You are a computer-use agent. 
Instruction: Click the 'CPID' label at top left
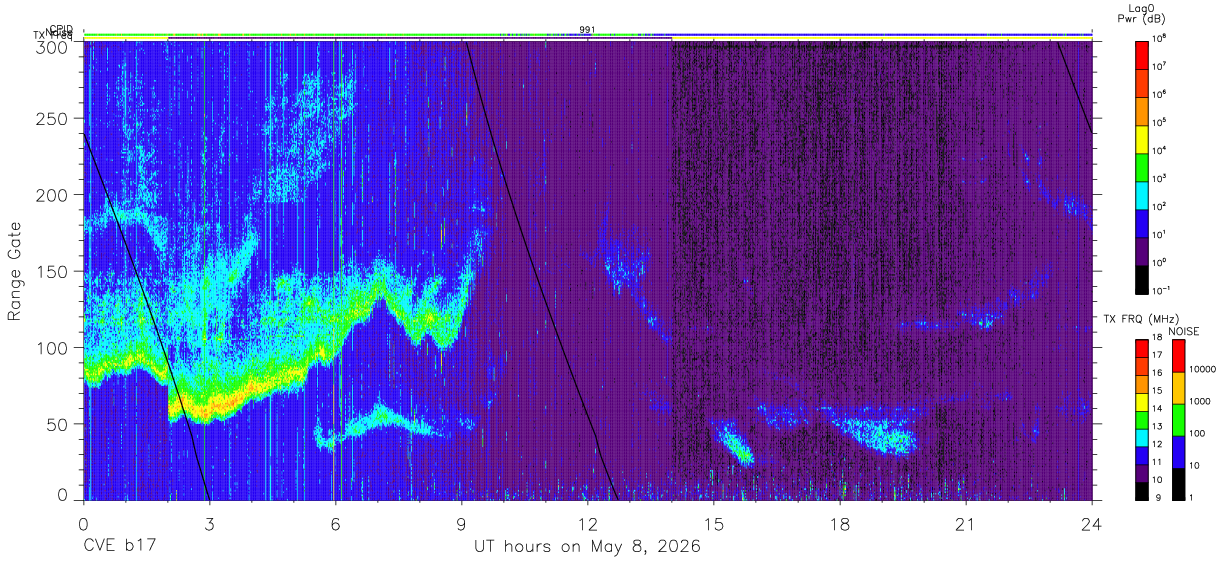click(61, 29)
